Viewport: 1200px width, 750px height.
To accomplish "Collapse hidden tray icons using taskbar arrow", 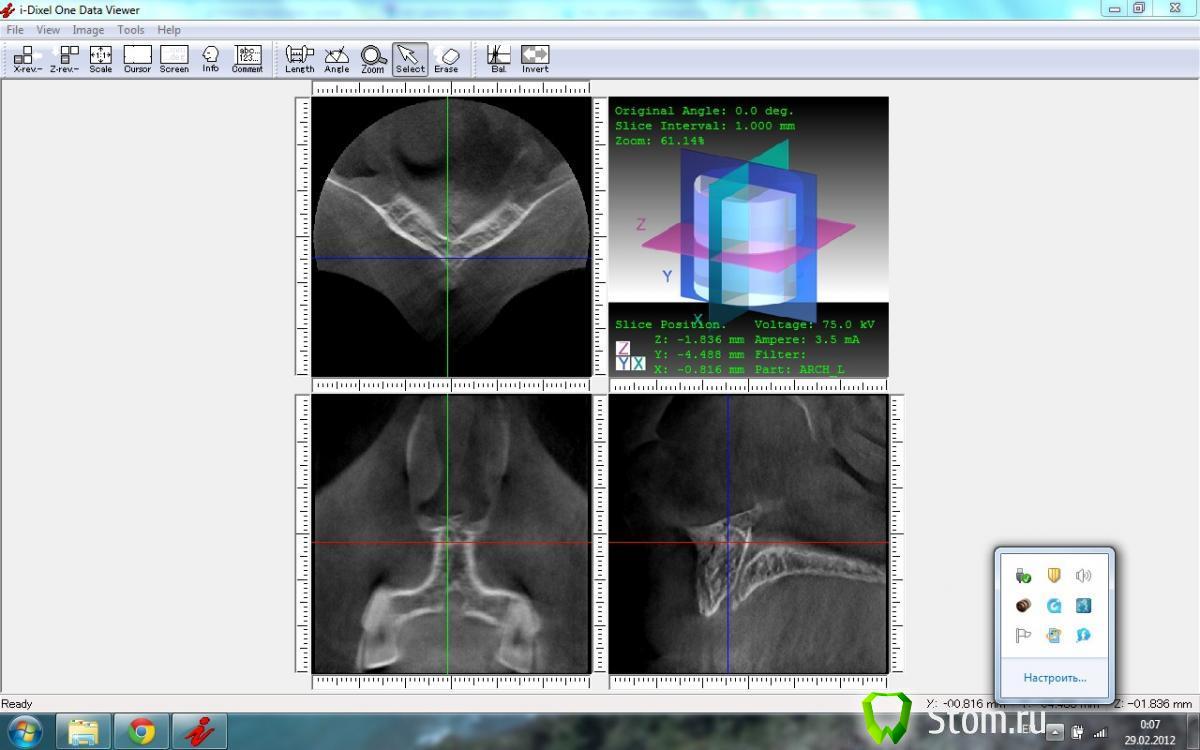I will tap(1054, 732).
